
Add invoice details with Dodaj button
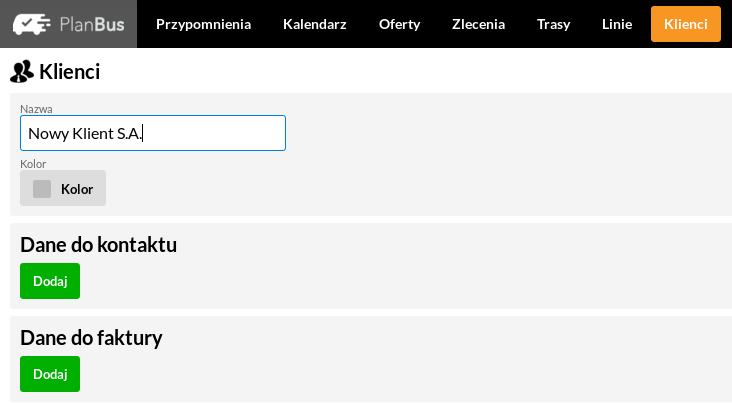(50, 374)
